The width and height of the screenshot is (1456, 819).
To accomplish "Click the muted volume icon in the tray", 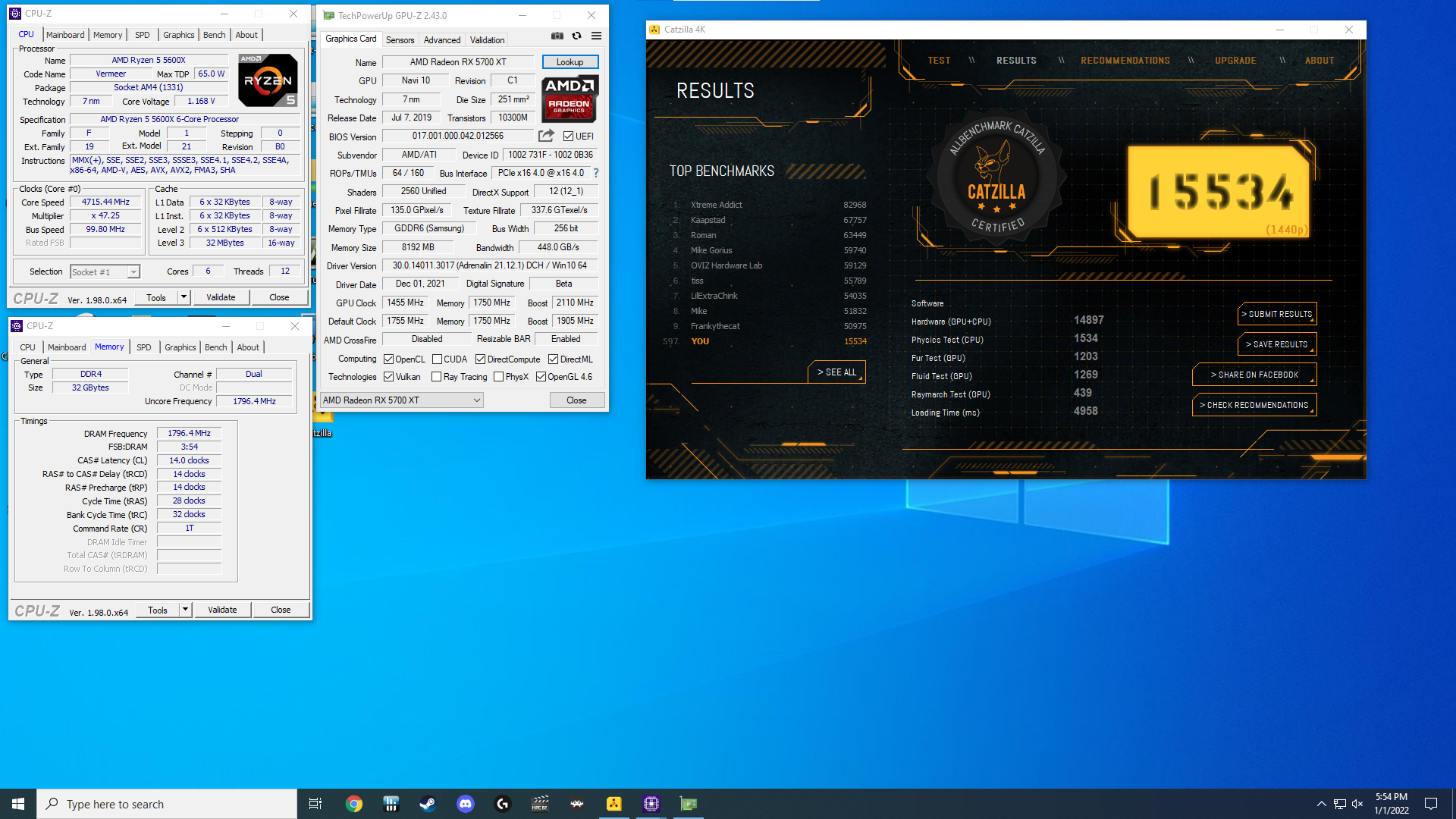I will pos(1357,804).
